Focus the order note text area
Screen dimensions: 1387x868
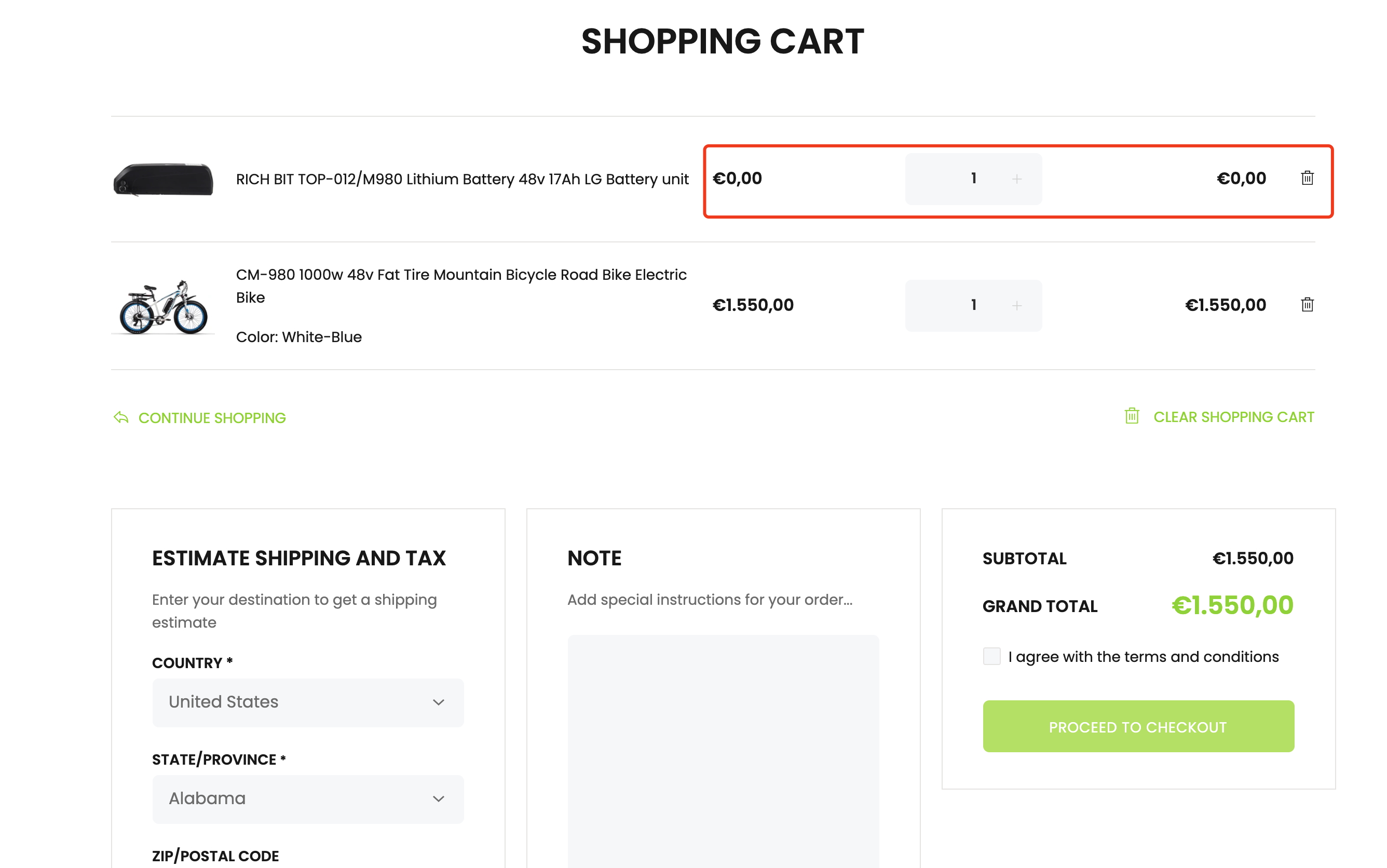coord(723,751)
